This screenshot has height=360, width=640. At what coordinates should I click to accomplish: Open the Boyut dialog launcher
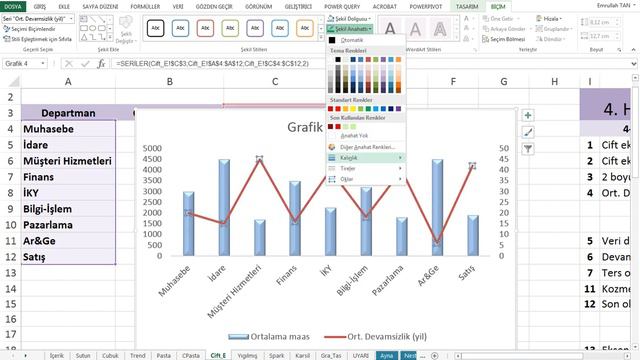point(619,50)
